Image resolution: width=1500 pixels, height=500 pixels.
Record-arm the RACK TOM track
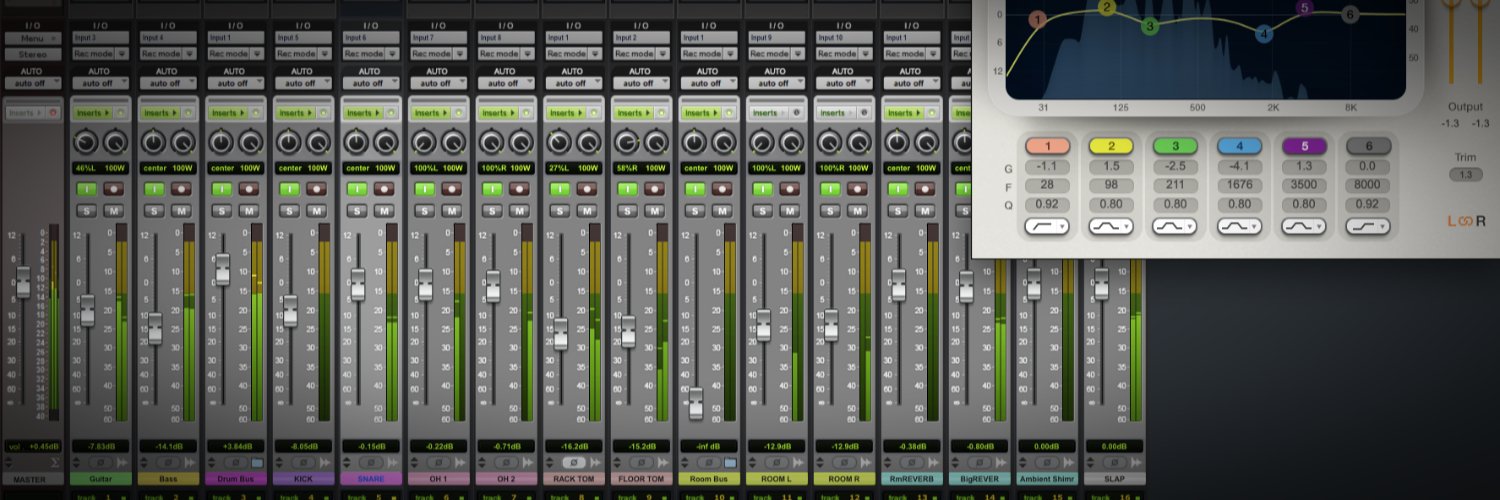point(589,187)
